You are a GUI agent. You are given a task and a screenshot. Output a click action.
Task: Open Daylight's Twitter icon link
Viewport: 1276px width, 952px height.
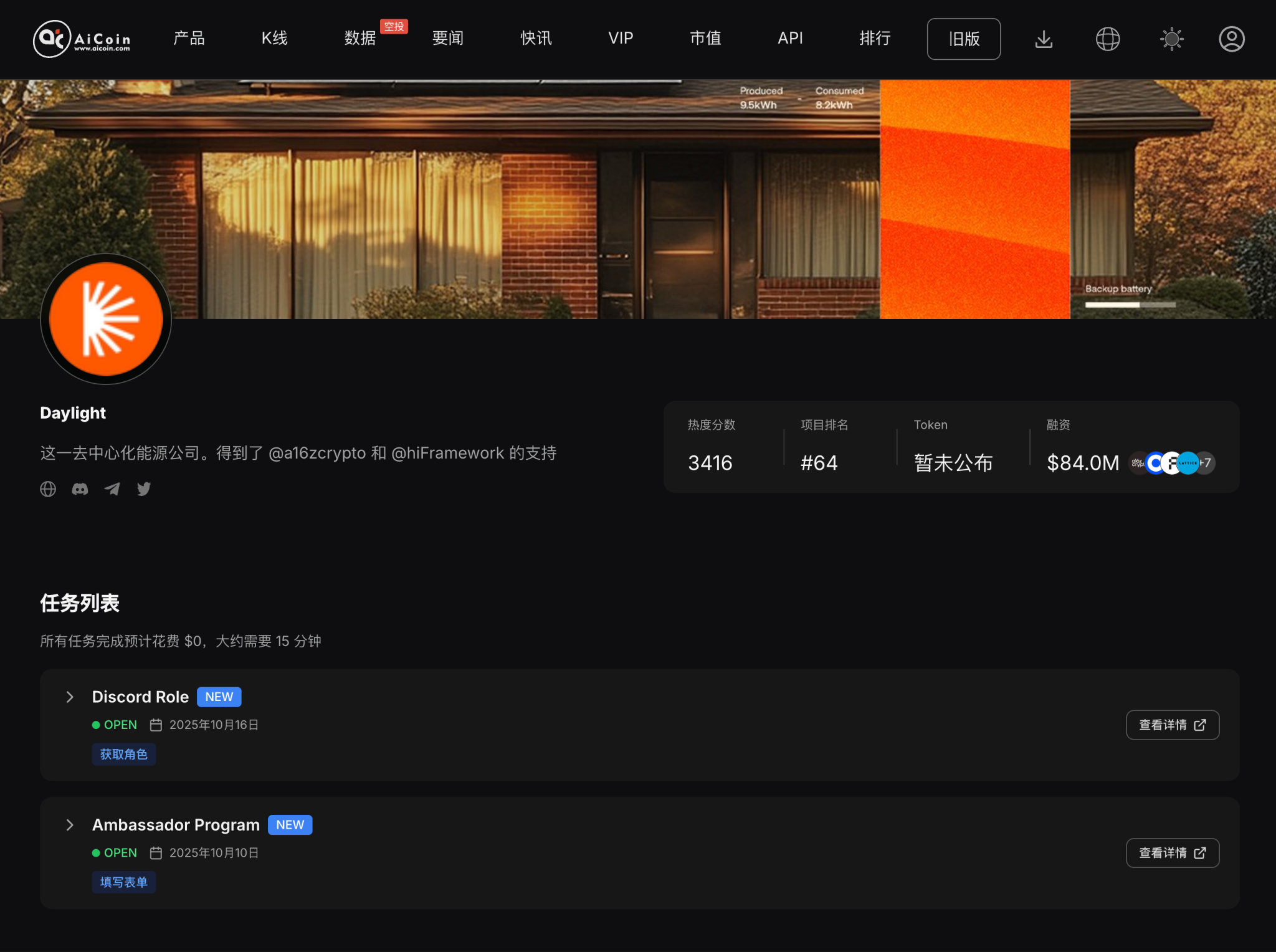(144, 489)
